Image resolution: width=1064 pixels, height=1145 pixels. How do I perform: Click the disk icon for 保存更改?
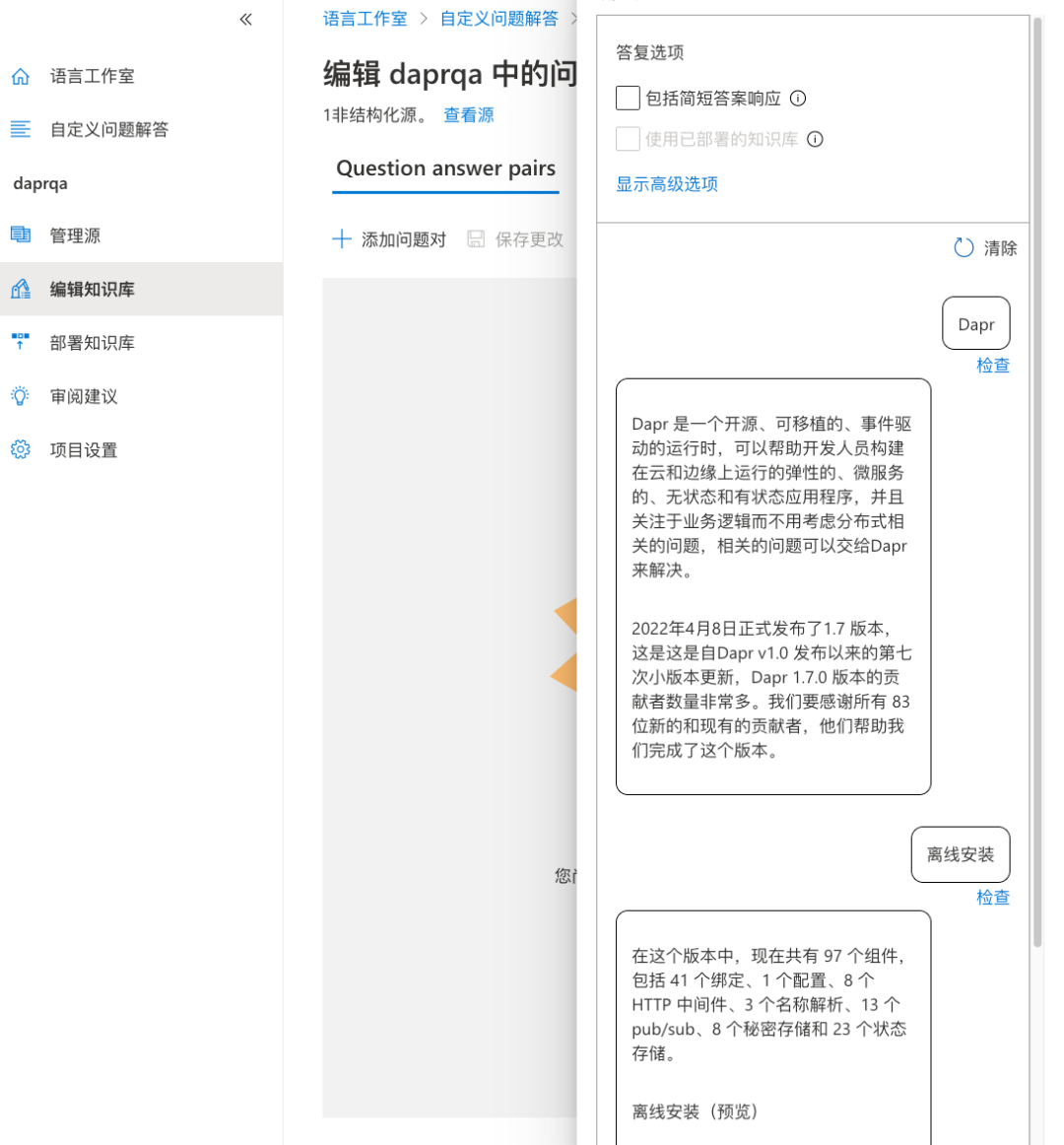pos(476,238)
